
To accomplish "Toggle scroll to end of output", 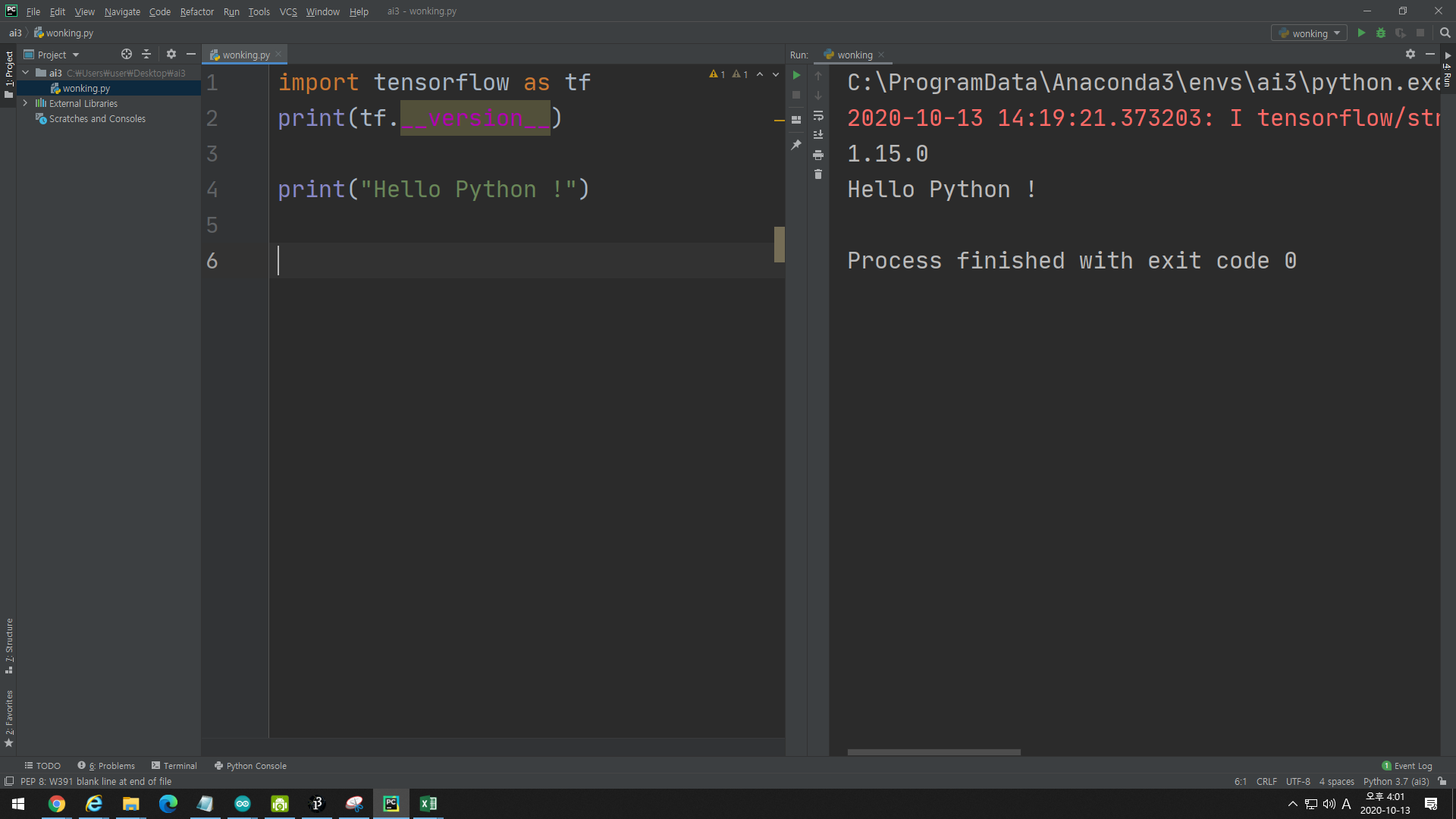I will pos(818,135).
